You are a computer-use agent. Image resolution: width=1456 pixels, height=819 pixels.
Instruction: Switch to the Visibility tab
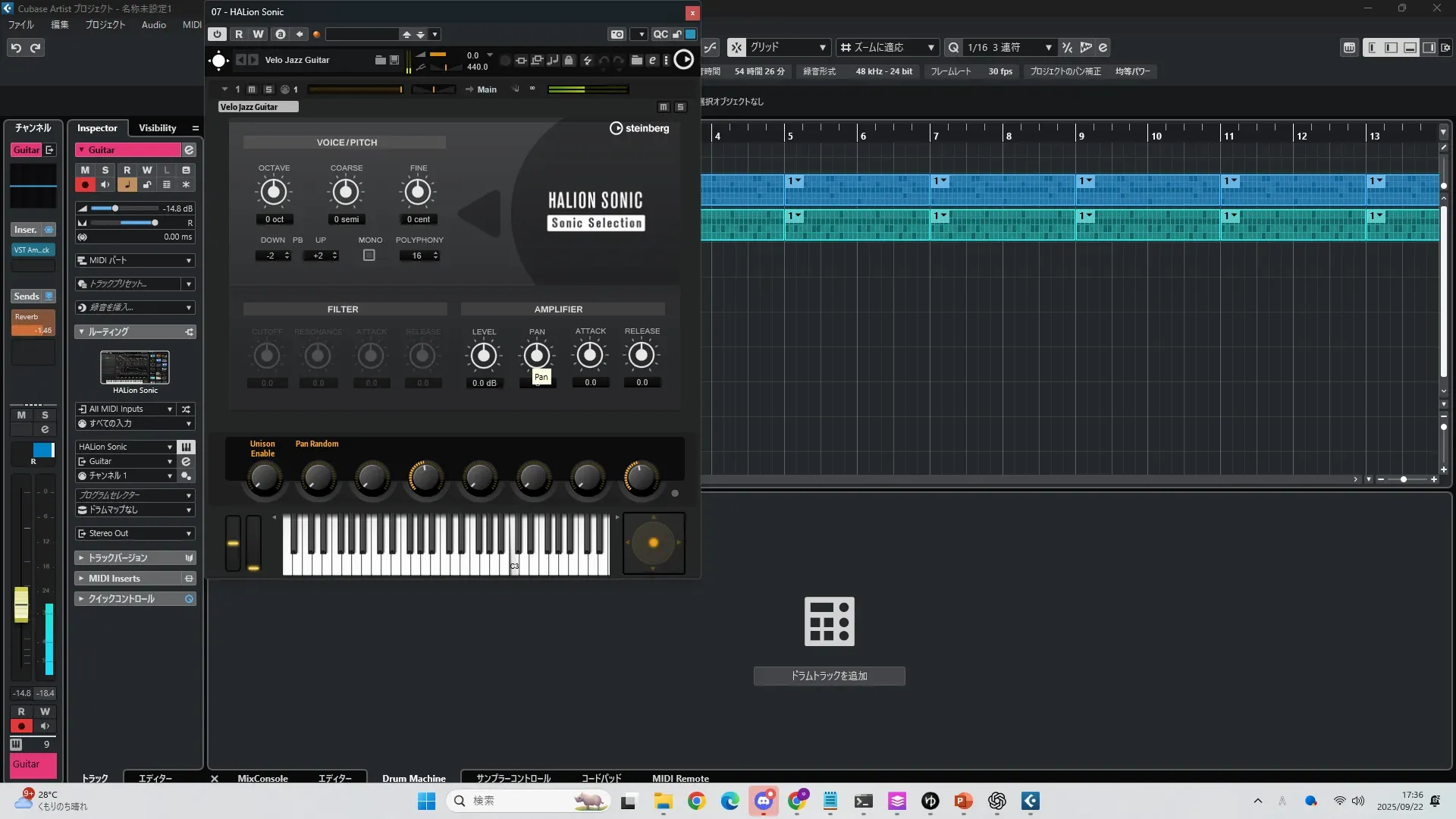157,128
